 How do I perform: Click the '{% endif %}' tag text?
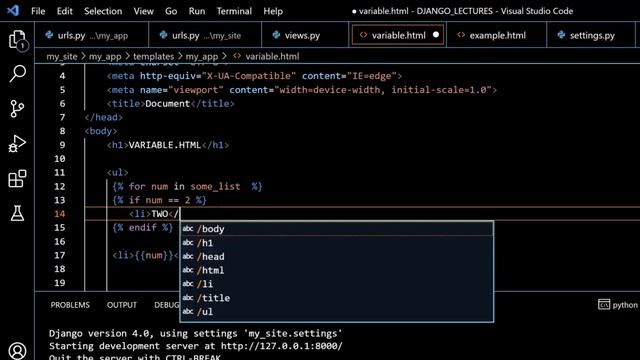point(142,227)
